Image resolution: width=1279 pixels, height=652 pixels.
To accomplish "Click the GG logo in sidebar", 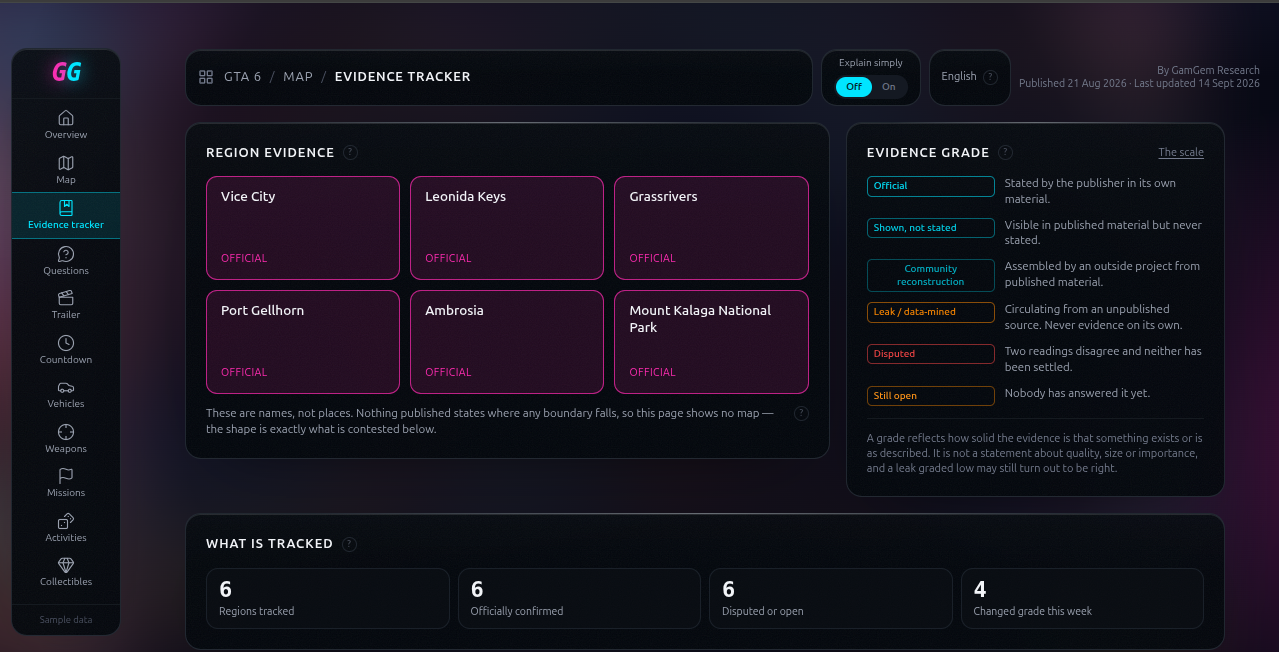I will click(x=66, y=72).
